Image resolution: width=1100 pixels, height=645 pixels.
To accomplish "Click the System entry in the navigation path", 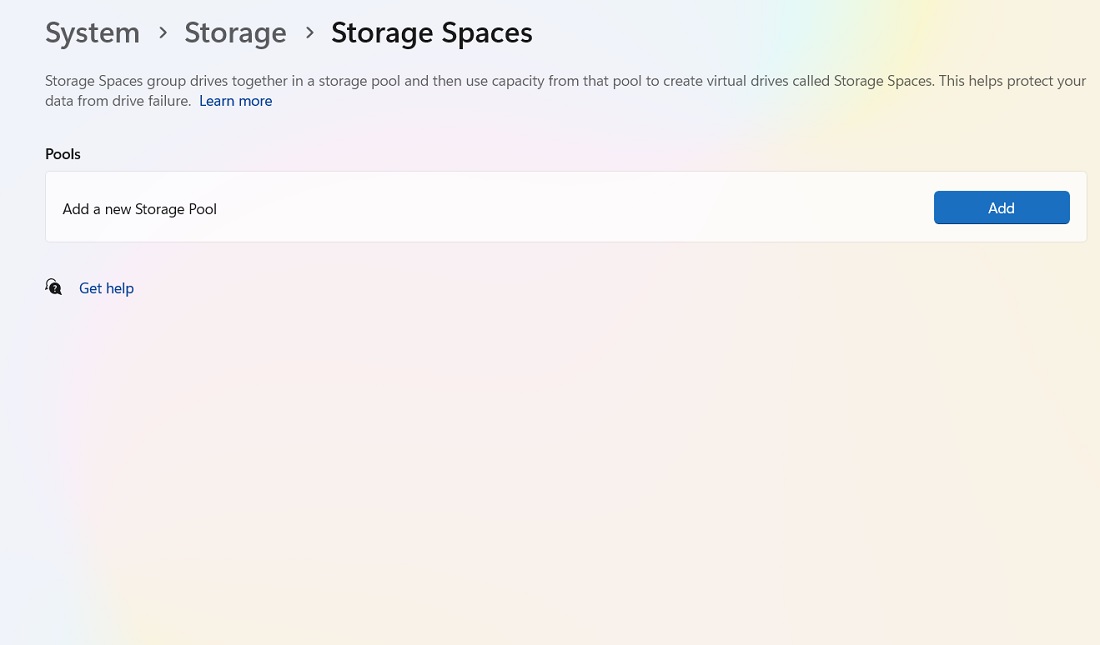I will point(92,32).
